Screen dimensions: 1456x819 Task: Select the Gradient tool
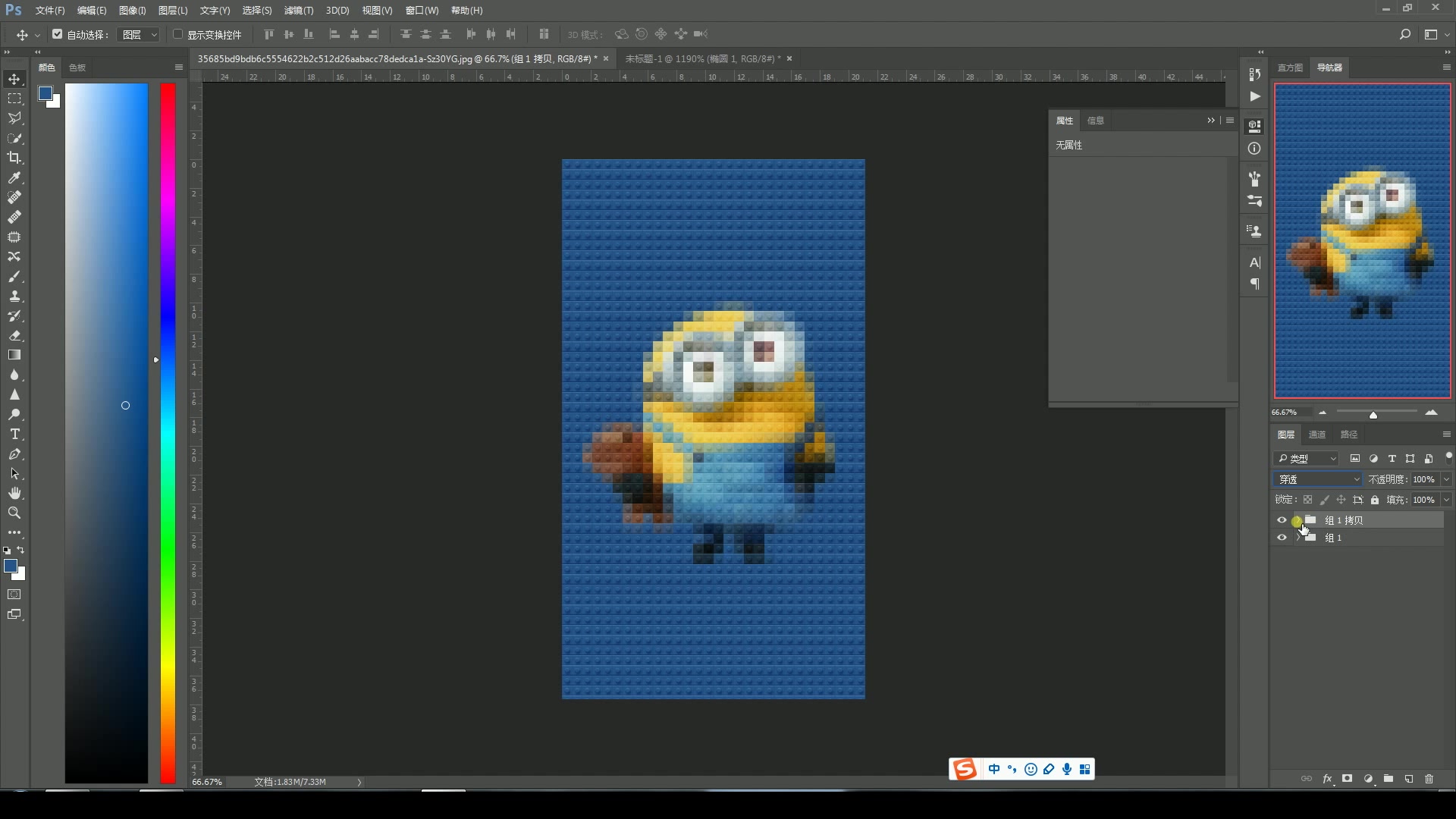(x=14, y=355)
